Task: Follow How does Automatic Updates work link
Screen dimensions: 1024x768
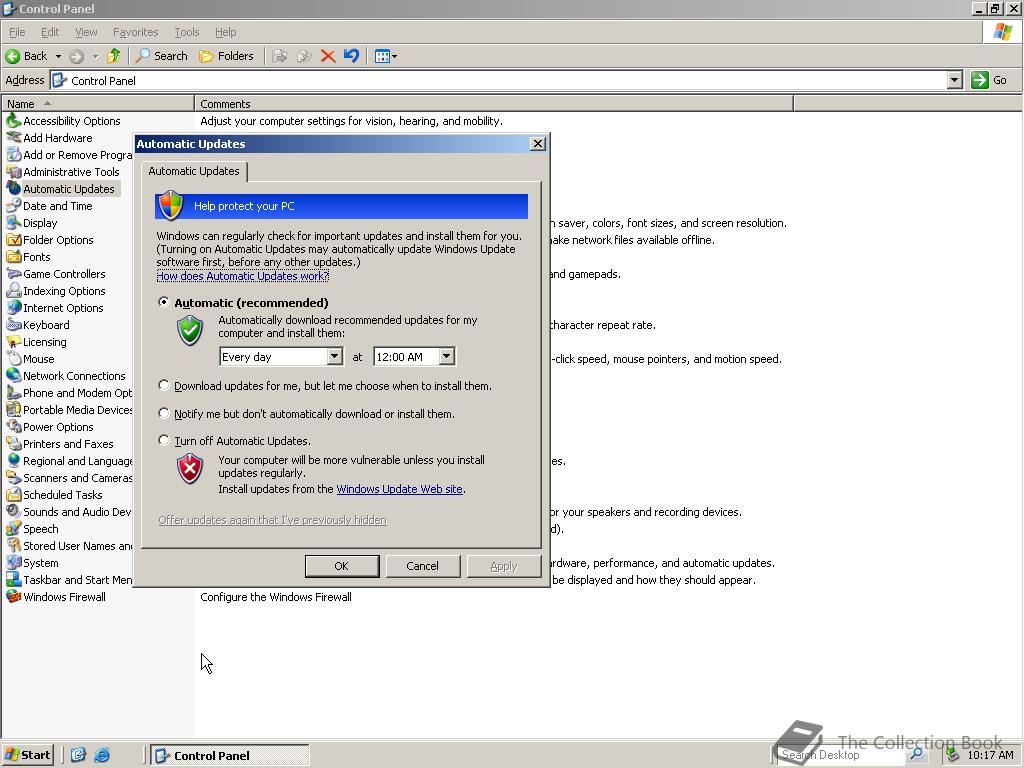Action: 243,276
